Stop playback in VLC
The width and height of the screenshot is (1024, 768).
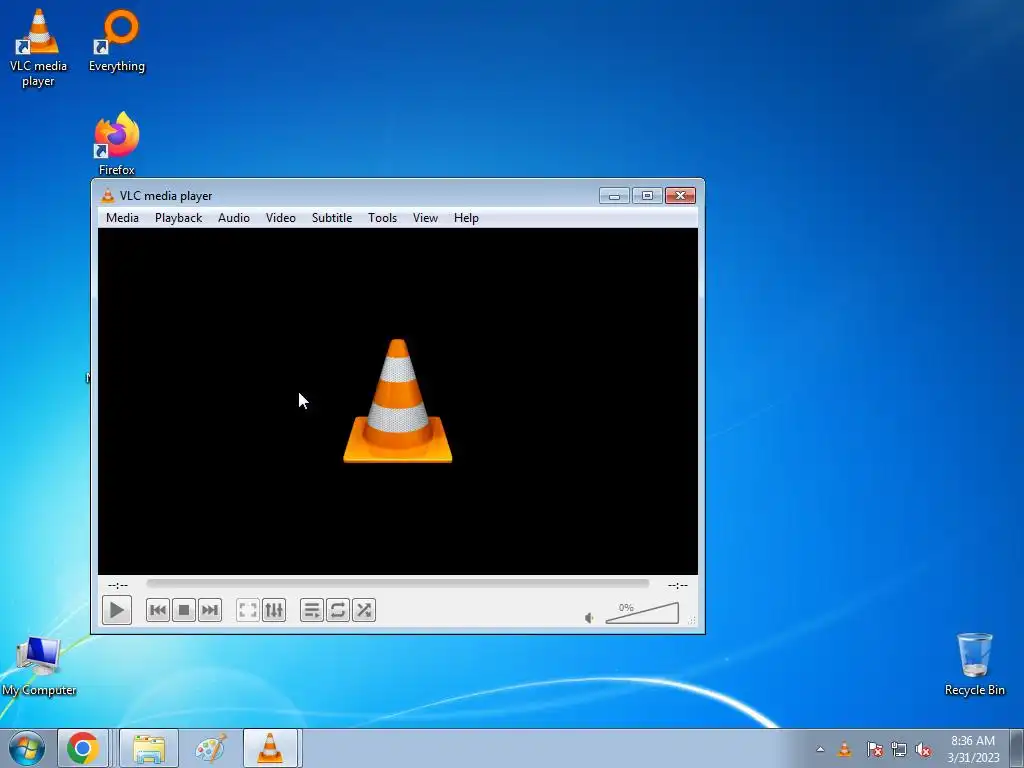pos(184,610)
